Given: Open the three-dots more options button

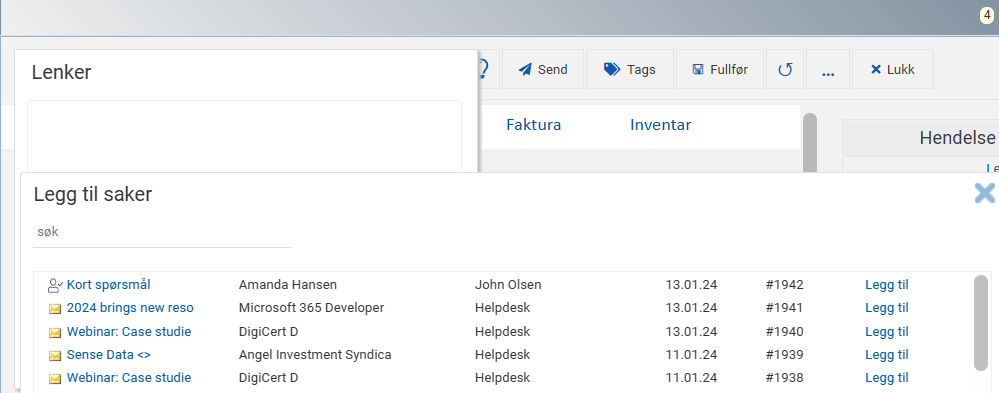Looking at the screenshot, I should [828, 69].
